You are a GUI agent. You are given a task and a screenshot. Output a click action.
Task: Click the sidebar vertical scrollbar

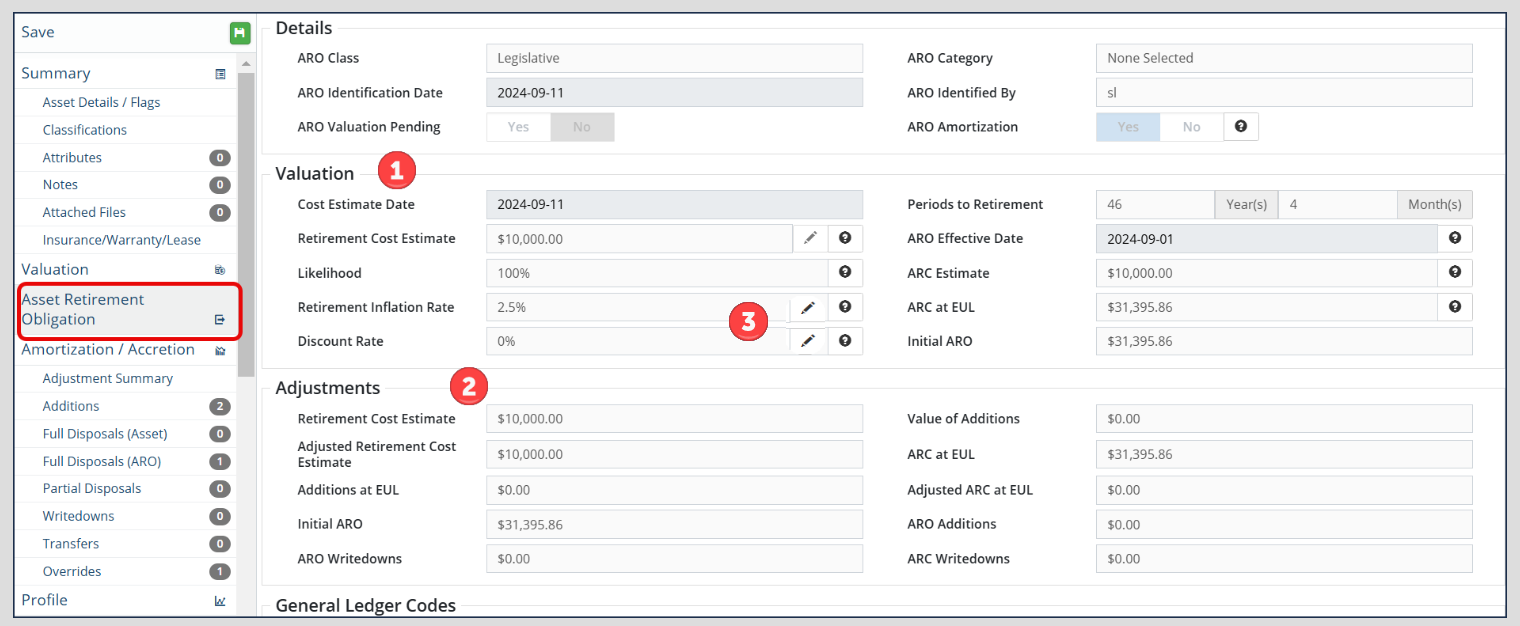[245, 220]
